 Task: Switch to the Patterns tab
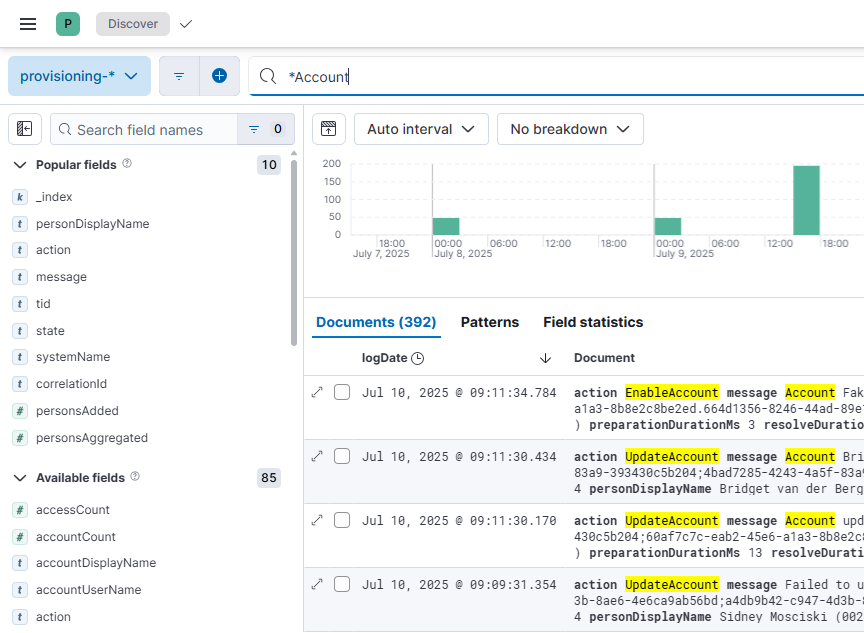pyautogui.click(x=490, y=322)
